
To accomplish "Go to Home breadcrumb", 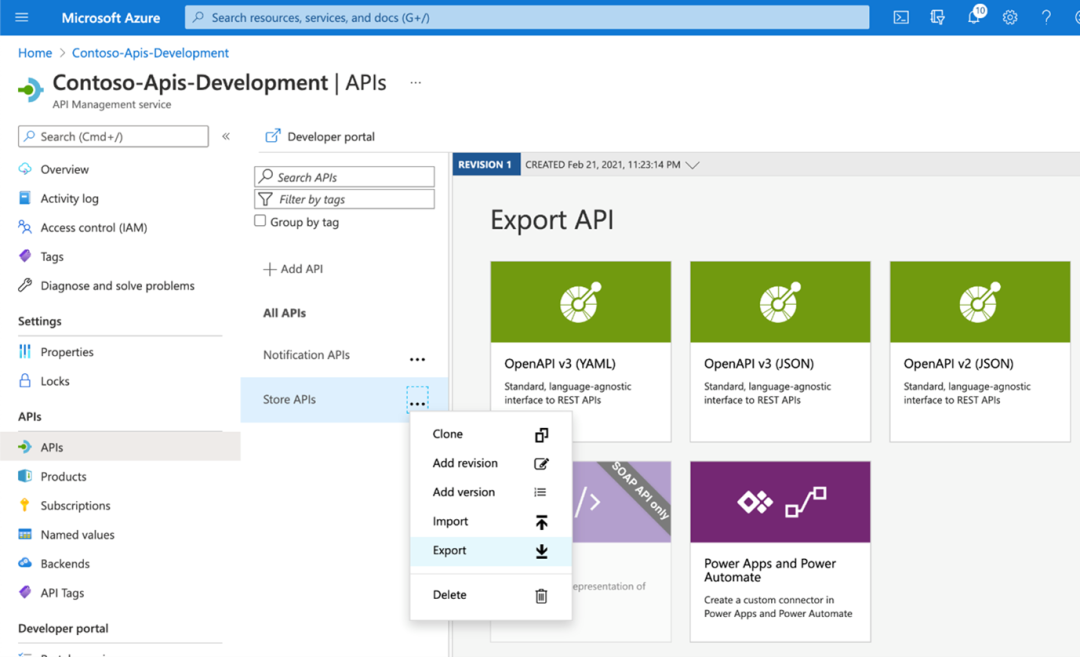I will click(35, 53).
